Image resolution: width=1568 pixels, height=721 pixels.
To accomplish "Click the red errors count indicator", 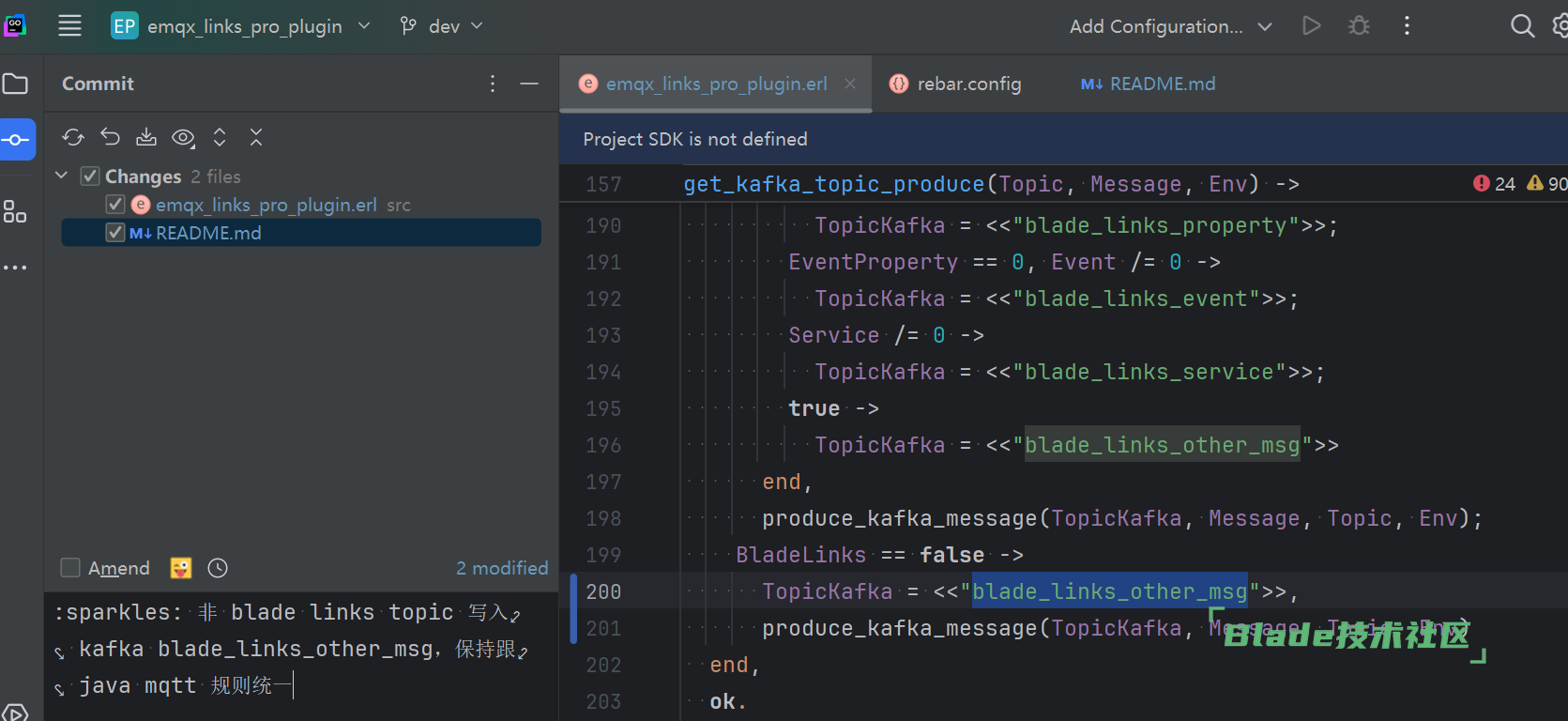I will pyautogui.click(x=1494, y=184).
